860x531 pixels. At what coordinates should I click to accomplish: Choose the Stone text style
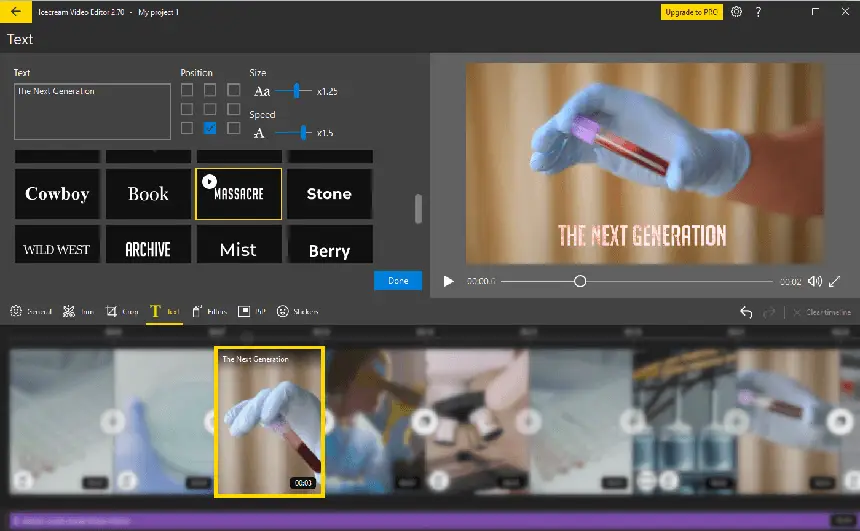(x=329, y=194)
